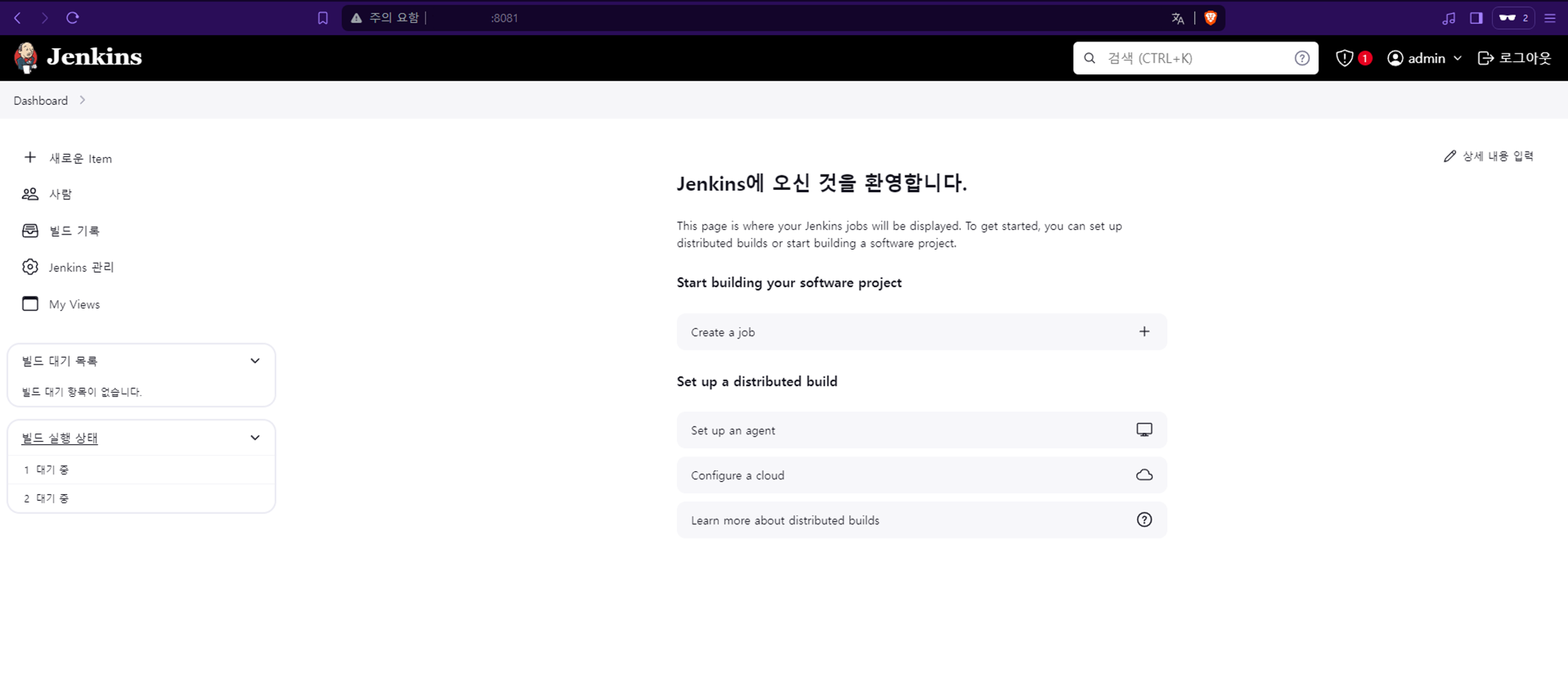
Task: Select executor row '2 대기 중'
Action: click(x=142, y=499)
